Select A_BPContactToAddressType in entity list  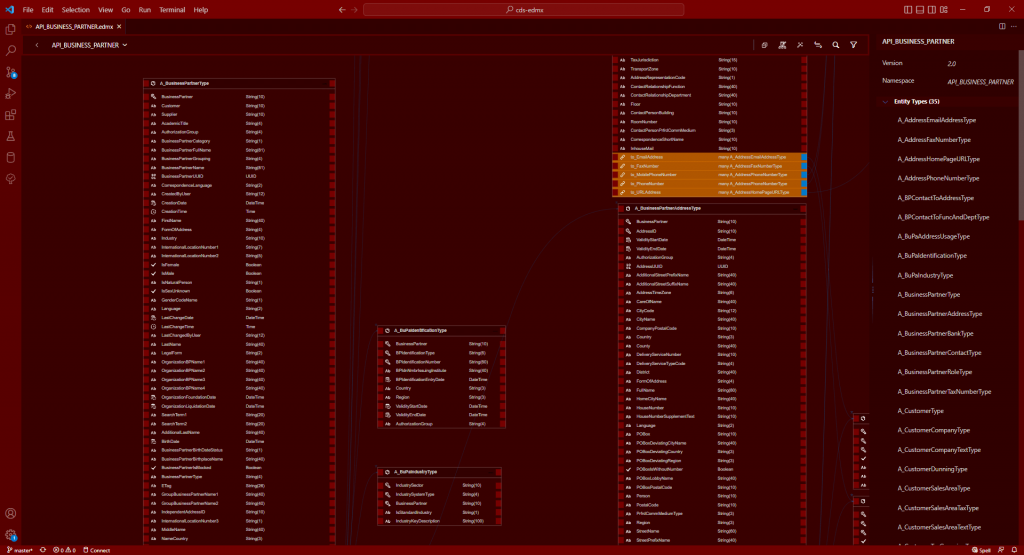tap(935, 198)
